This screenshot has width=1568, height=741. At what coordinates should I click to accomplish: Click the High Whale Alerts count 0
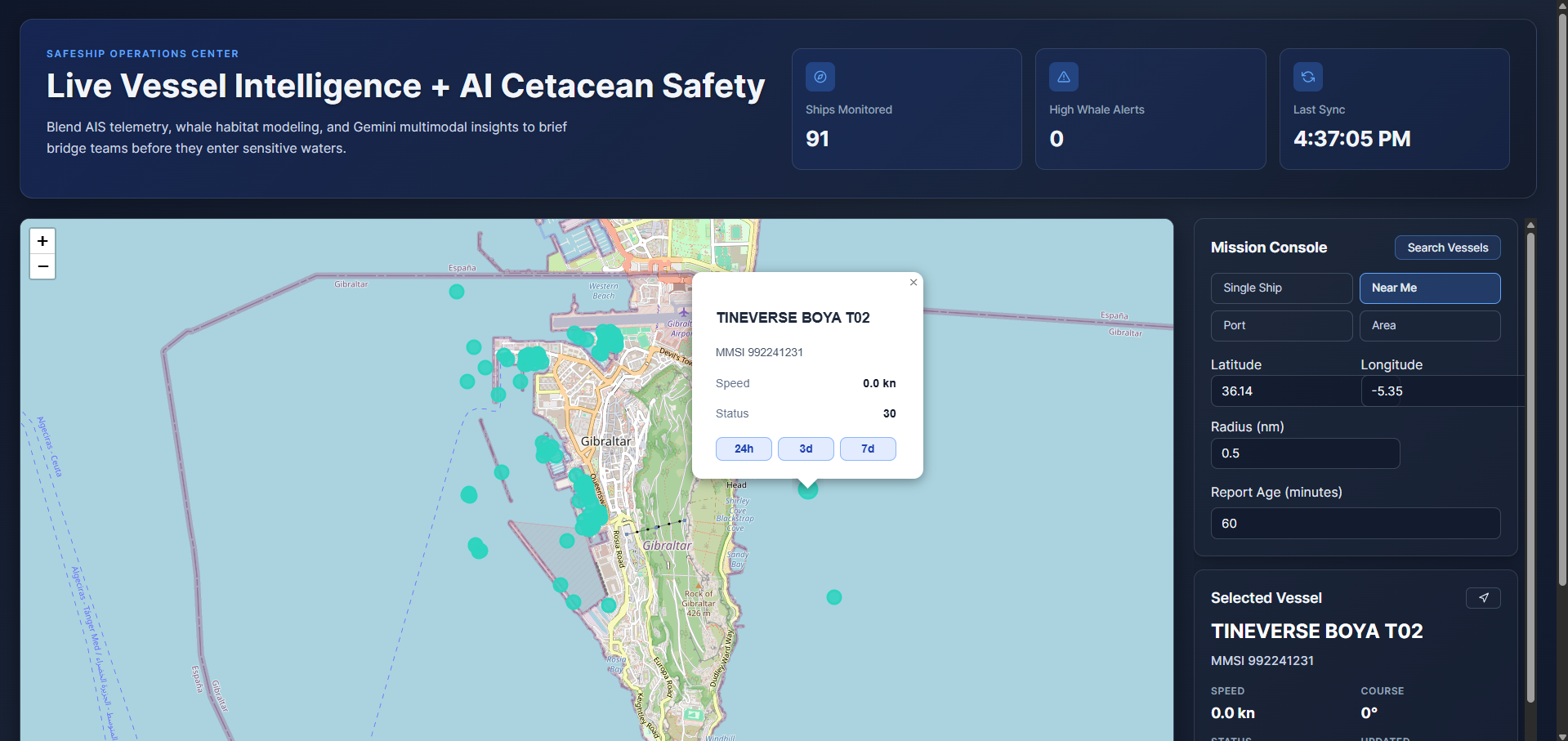[1057, 139]
